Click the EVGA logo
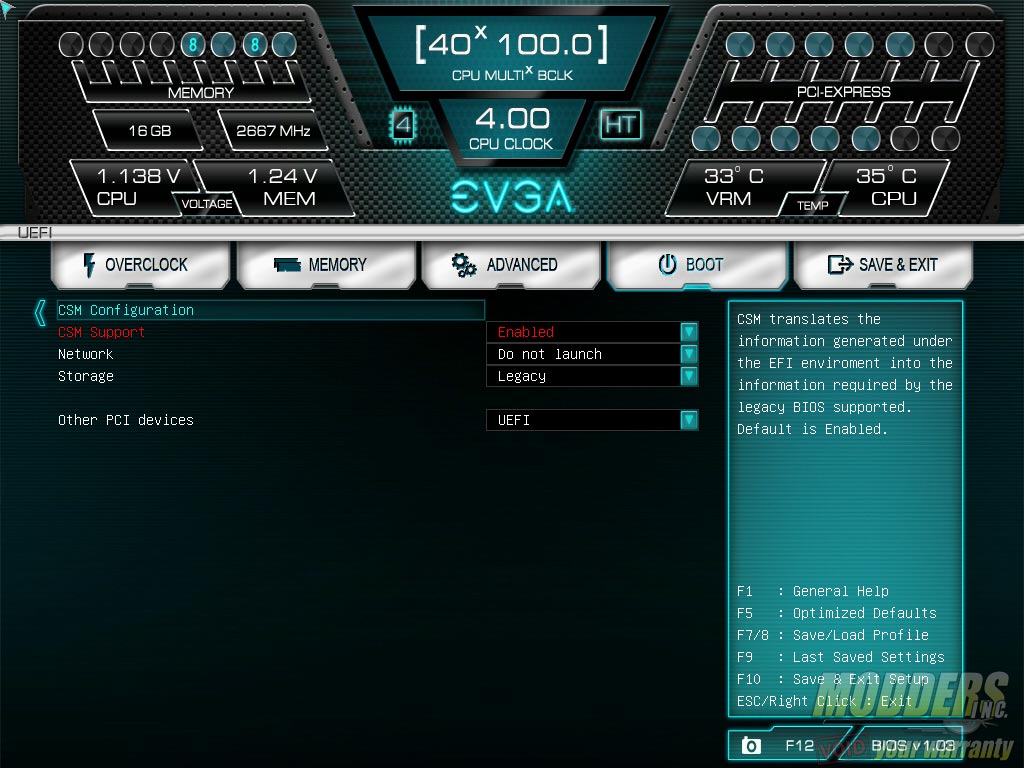The image size is (1024, 768). tap(513, 197)
